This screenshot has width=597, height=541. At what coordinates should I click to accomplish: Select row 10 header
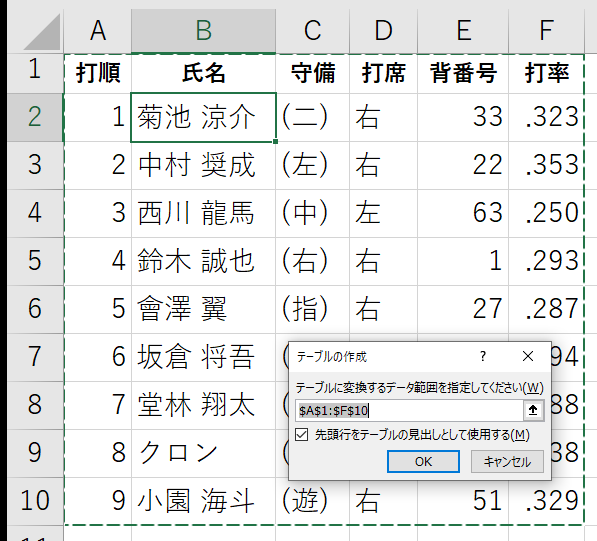(35, 501)
